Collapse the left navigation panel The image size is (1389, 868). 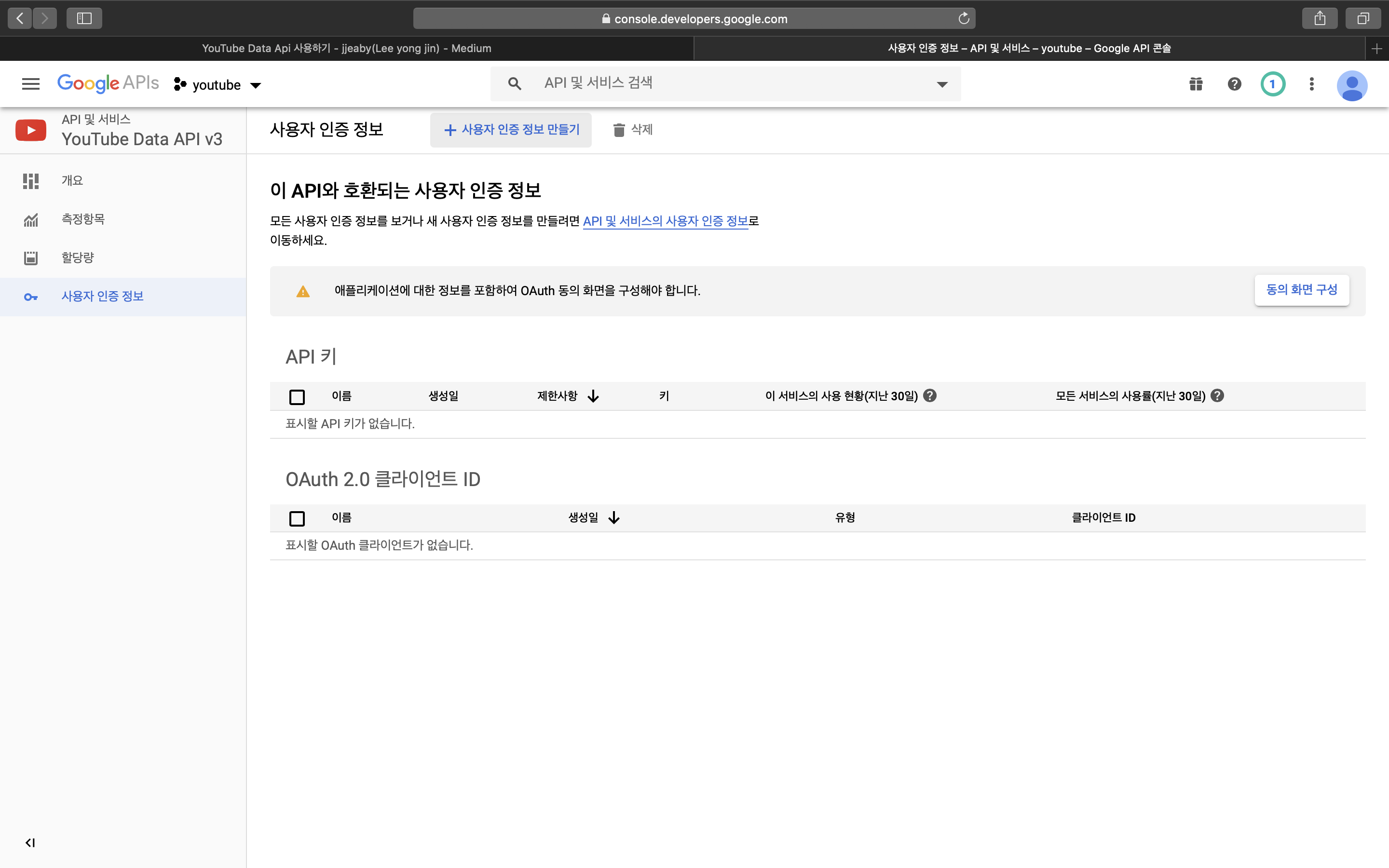(x=30, y=843)
